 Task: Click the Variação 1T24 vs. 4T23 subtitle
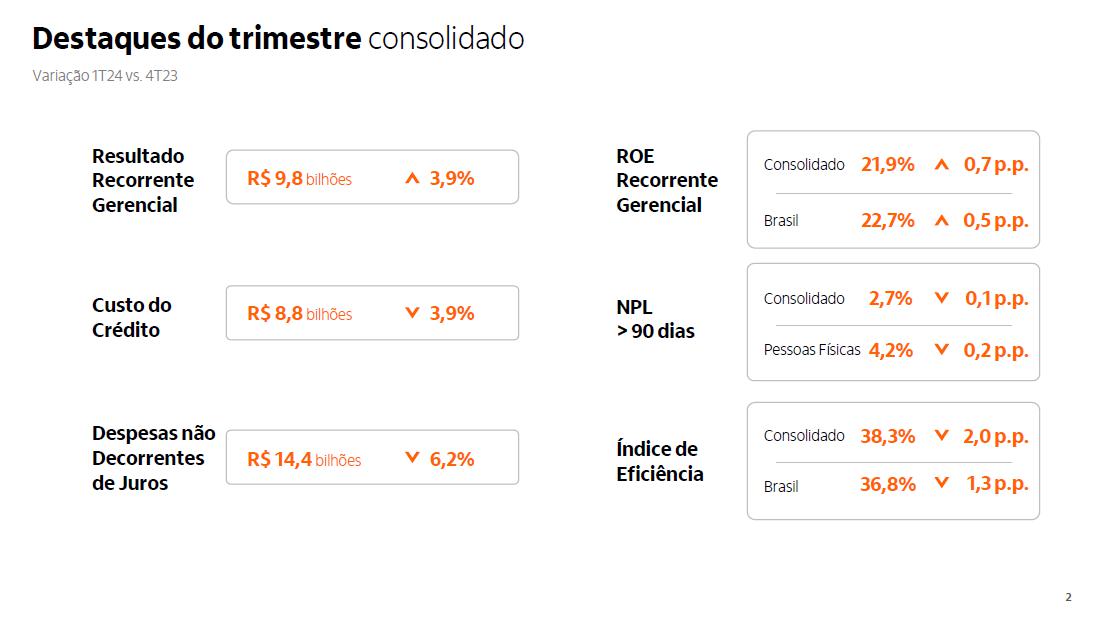point(105,76)
